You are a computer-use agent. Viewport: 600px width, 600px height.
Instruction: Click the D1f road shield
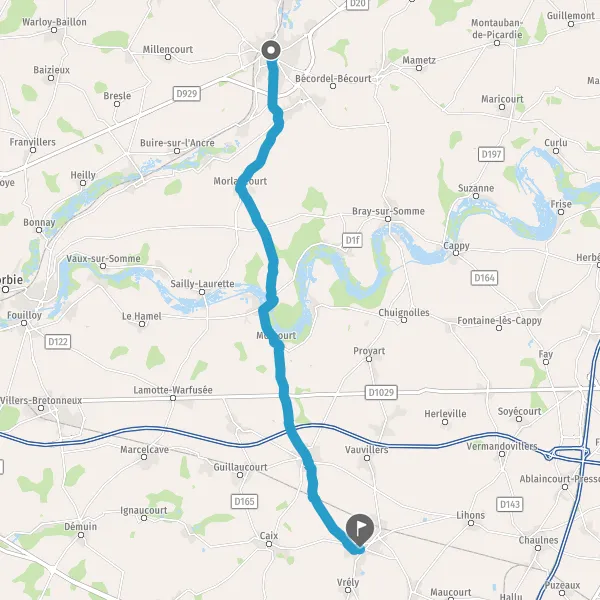352,240
